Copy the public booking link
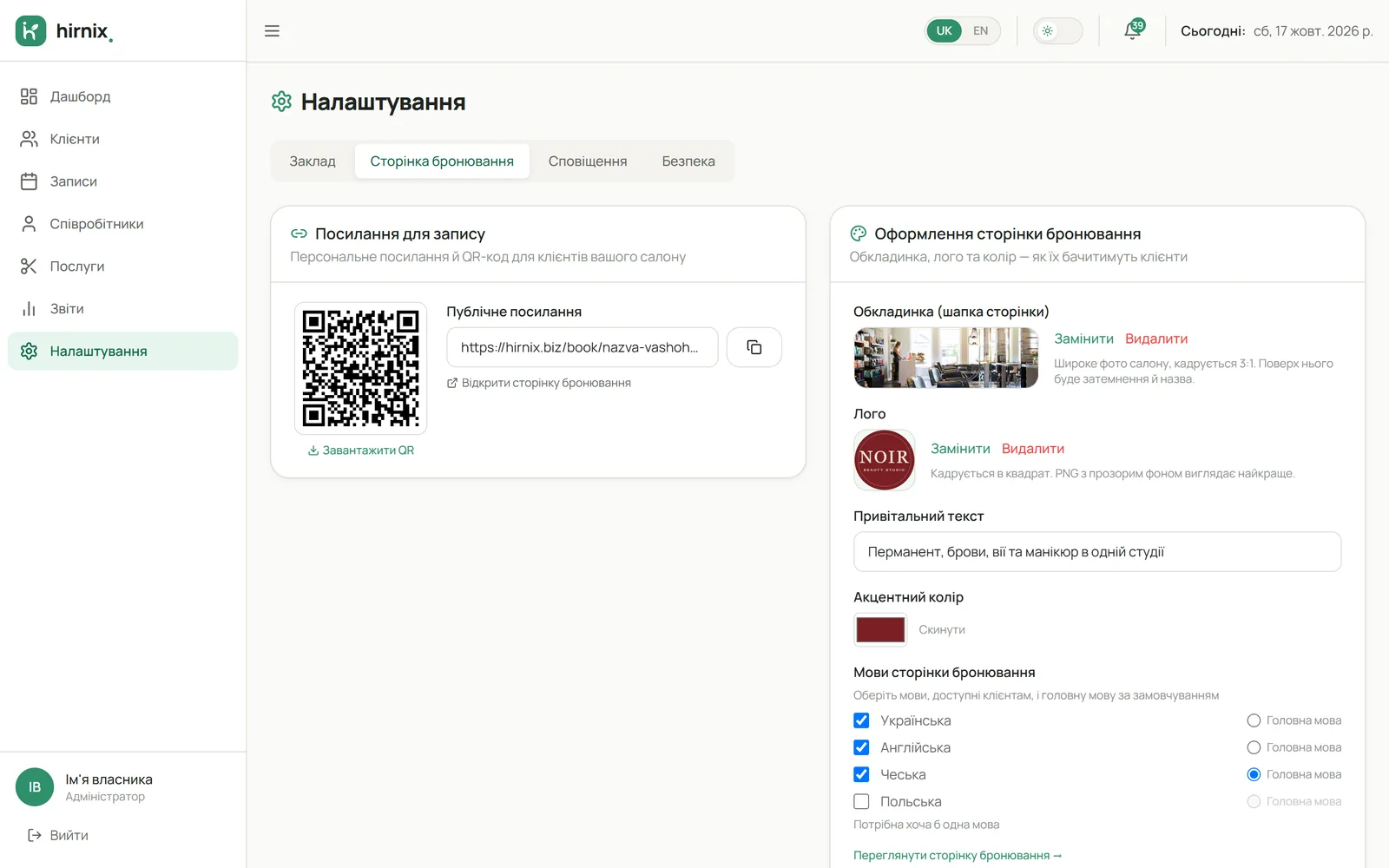 (754, 347)
